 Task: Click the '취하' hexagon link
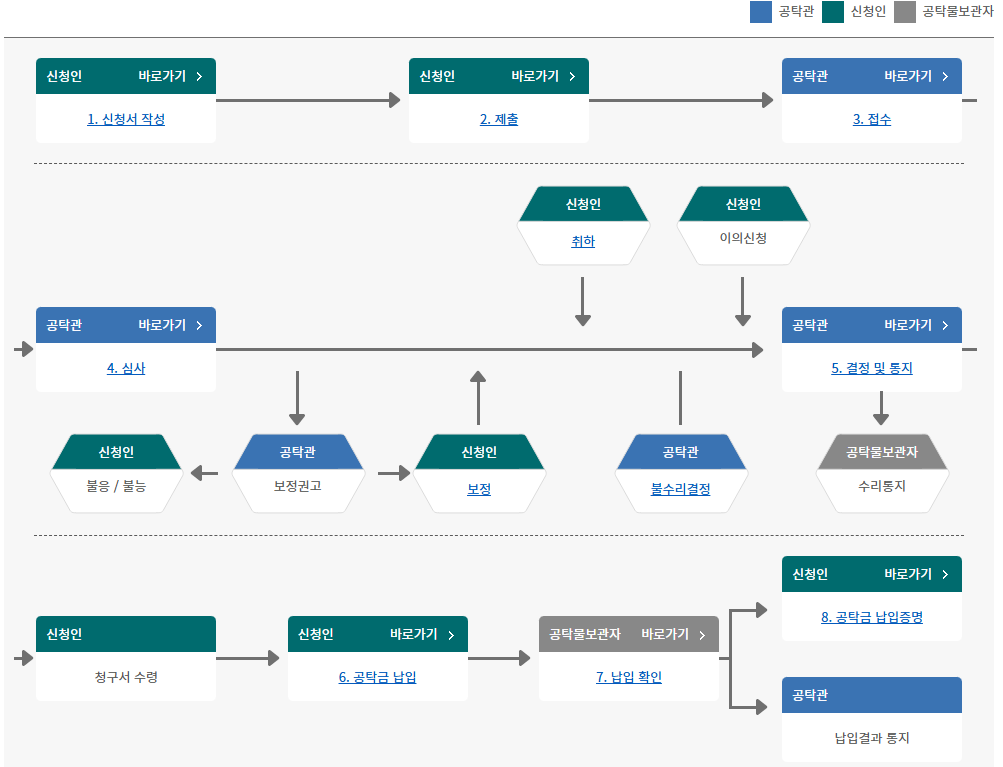[583, 241]
